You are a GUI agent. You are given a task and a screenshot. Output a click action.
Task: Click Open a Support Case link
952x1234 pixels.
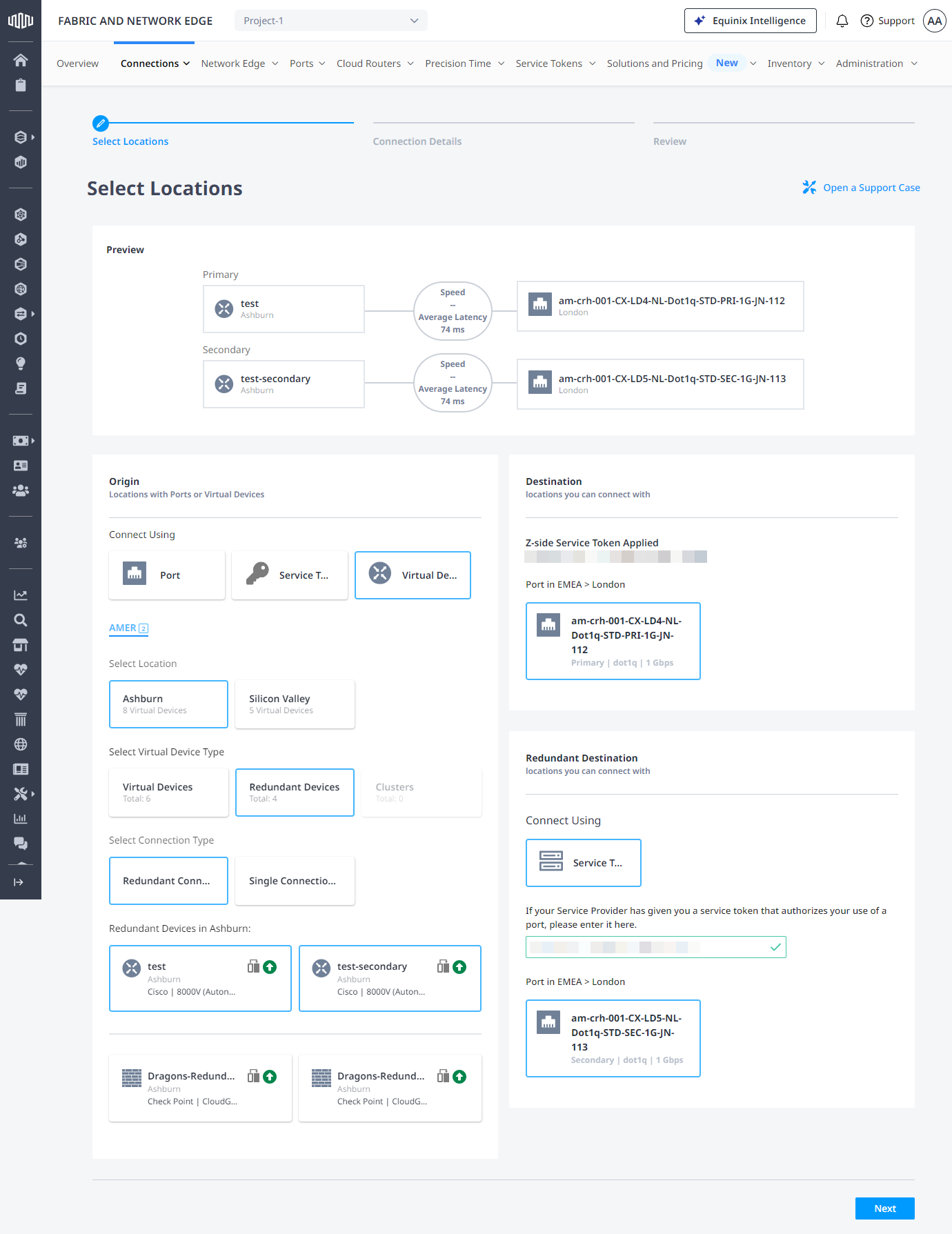[861, 188]
